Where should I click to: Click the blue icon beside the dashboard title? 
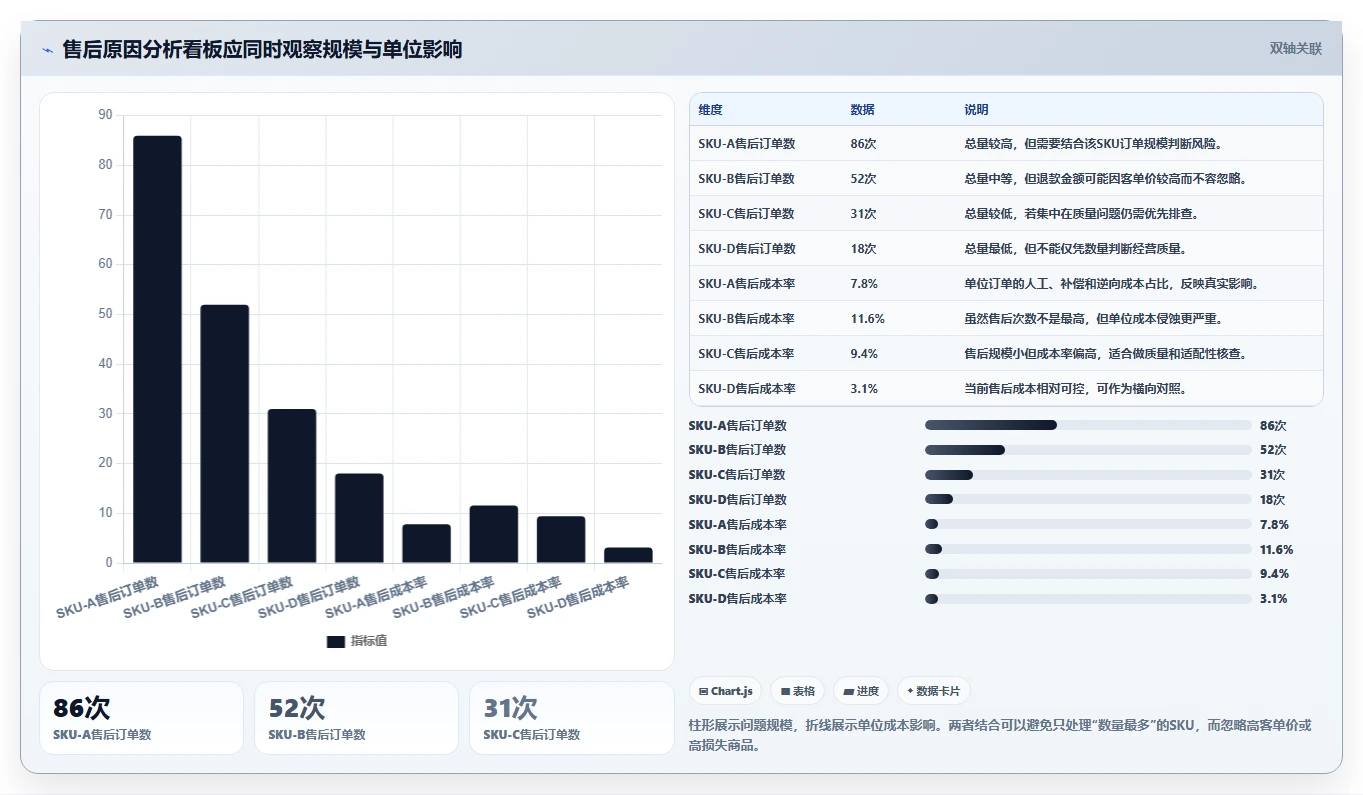click(48, 50)
